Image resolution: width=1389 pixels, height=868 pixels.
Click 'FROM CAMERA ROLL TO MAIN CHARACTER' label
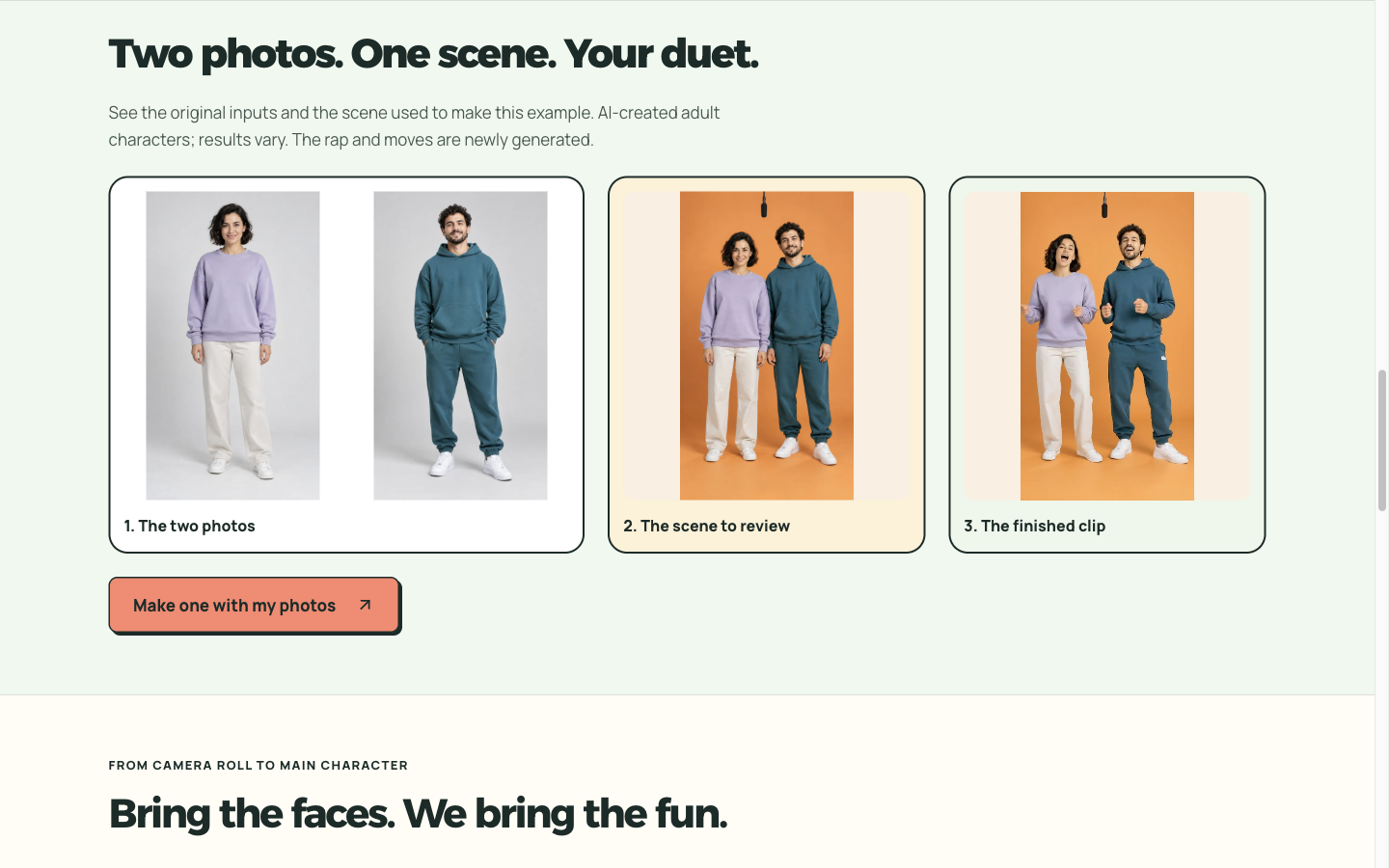(x=259, y=766)
